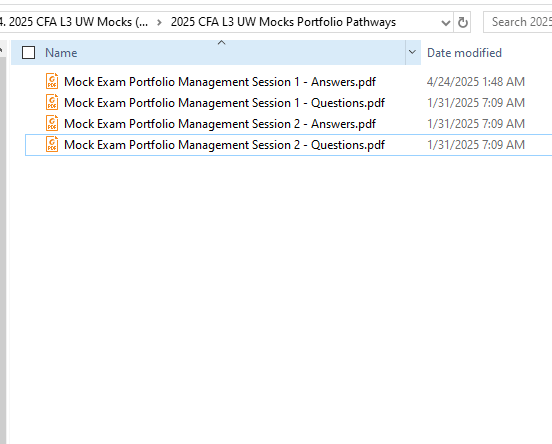Sort files by Date modified column
This screenshot has width=552, height=444.
point(464,53)
